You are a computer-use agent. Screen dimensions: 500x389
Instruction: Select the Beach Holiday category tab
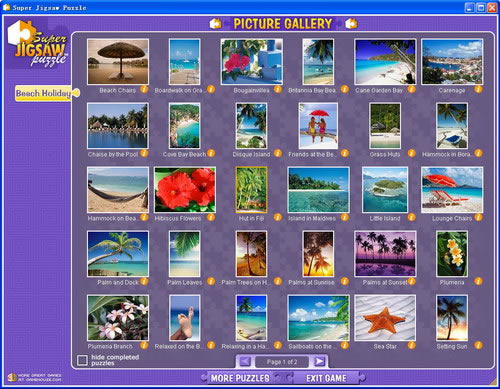pos(43,93)
